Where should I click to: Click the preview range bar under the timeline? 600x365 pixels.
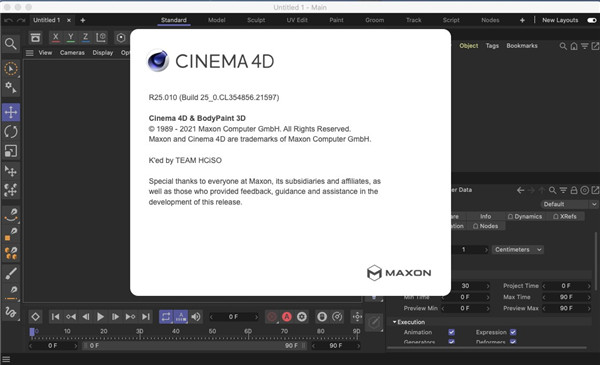point(195,346)
